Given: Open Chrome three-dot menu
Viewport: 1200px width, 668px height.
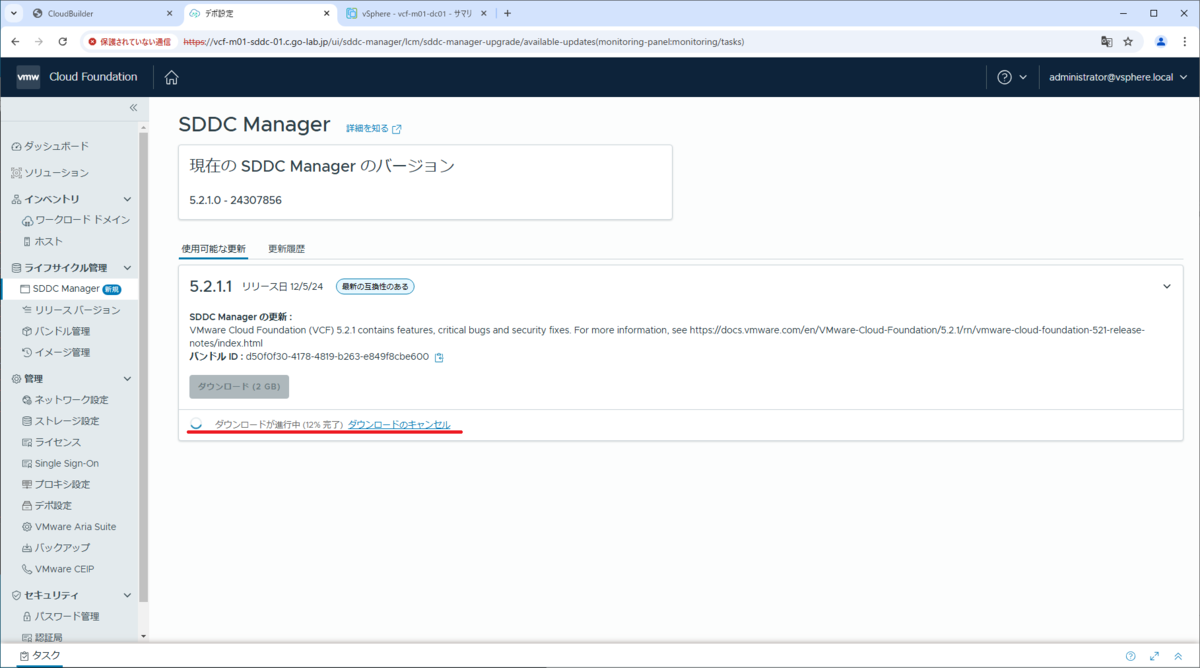Looking at the screenshot, I should [x=1185, y=42].
